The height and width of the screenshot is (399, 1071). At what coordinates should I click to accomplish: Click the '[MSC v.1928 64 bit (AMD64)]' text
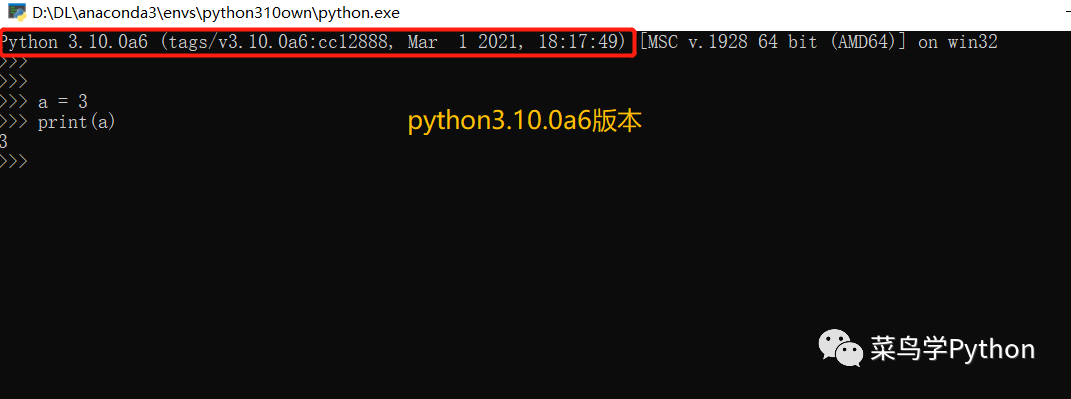(774, 42)
